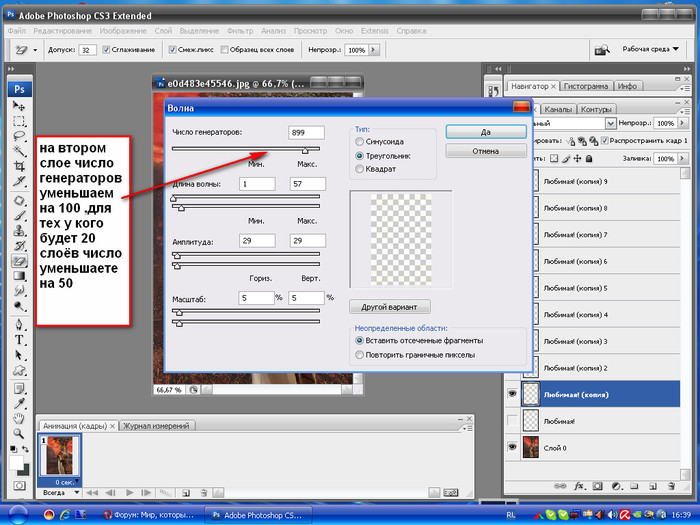Click the Отмена button
This screenshot has width=700, height=525.
486,151
